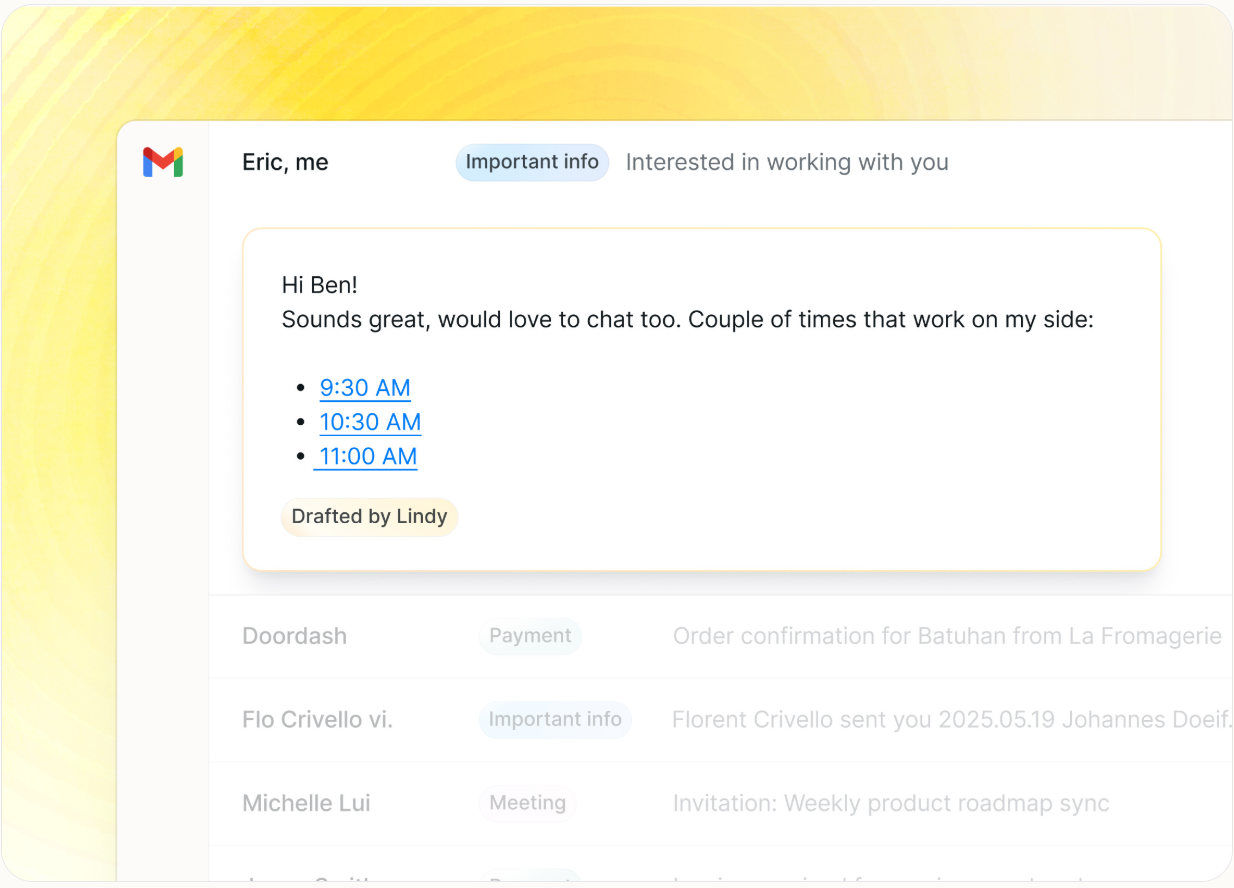Click the 'Drafted by Lindy' badge
The height and width of the screenshot is (888, 1234).
click(x=369, y=517)
